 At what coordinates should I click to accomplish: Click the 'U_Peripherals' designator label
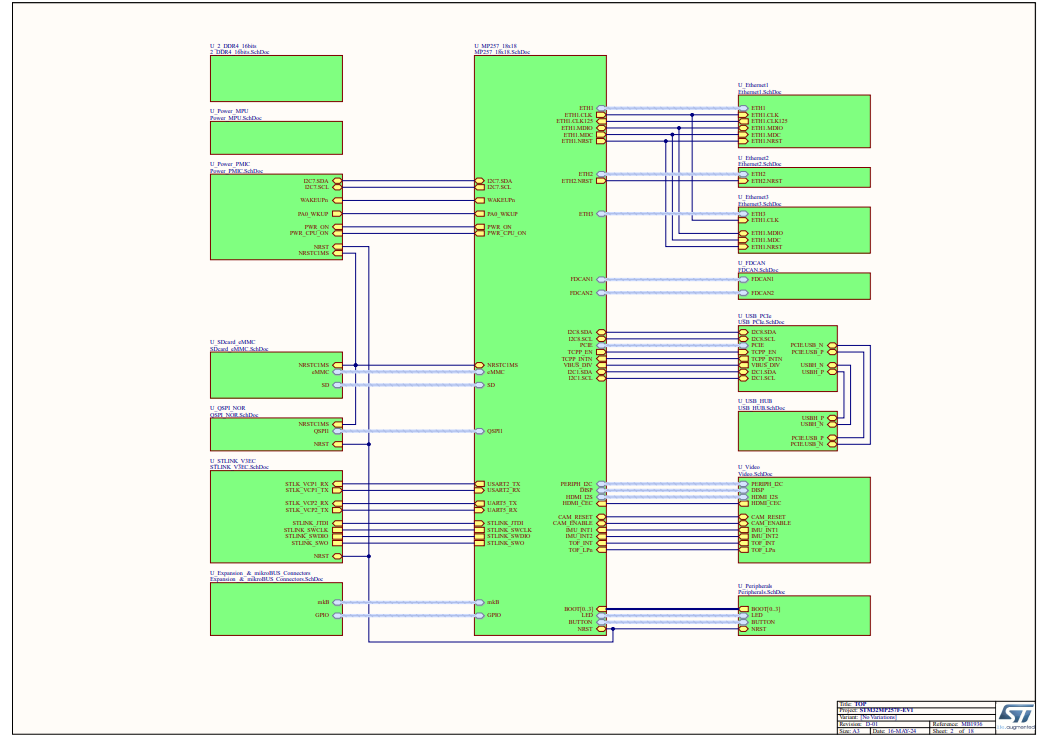pyautogui.click(x=755, y=586)
